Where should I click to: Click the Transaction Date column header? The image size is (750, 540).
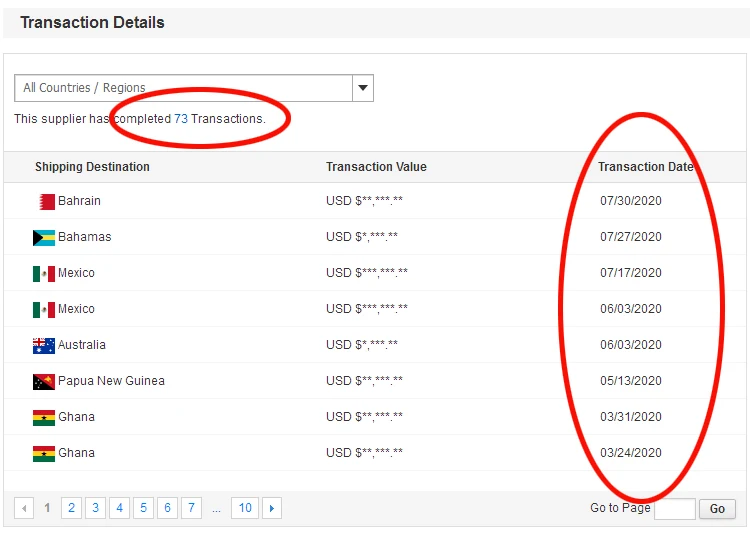click(x=646, y=167)
